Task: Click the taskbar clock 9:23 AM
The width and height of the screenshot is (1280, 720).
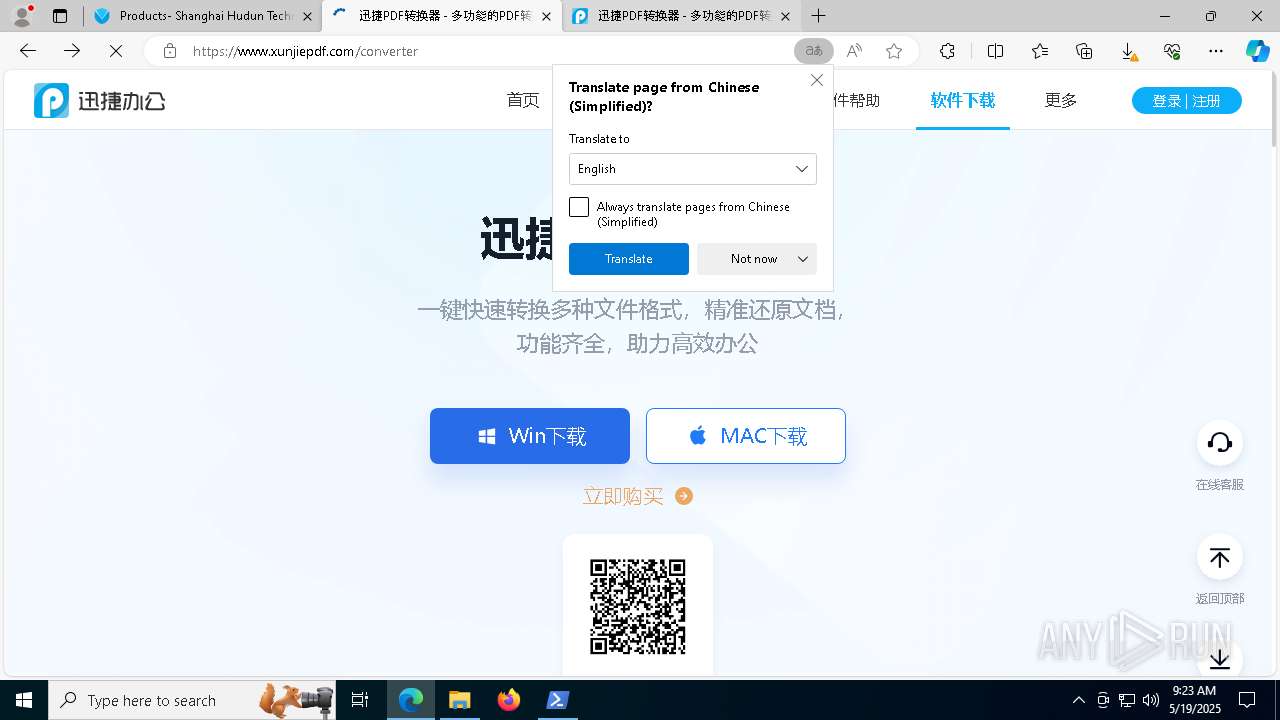Action: (x=1194, y=699)
